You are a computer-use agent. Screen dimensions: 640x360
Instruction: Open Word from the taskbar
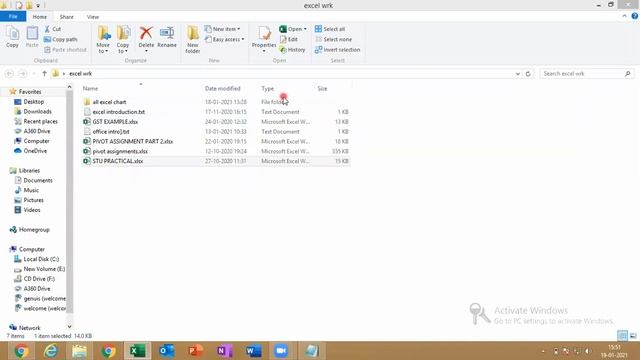pyautogui.click(x=253, y=351)
